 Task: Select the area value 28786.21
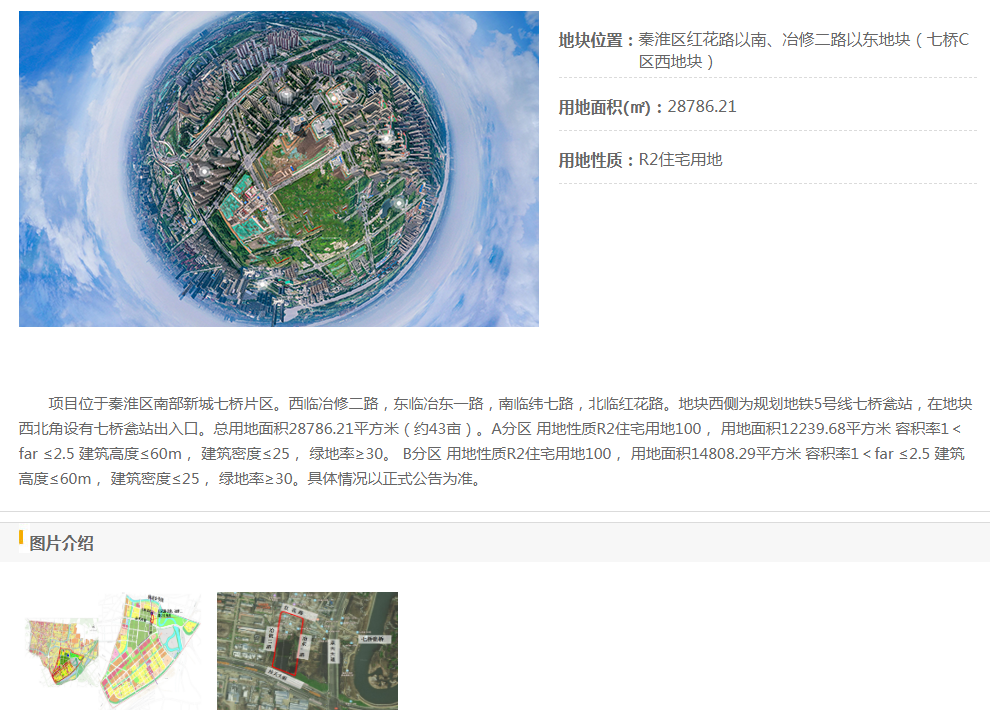point(702,107)
